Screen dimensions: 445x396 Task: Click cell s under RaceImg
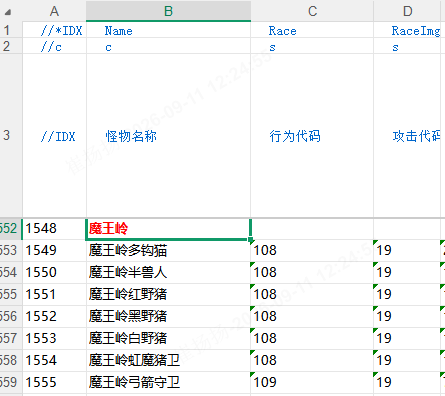click(407, 46)
